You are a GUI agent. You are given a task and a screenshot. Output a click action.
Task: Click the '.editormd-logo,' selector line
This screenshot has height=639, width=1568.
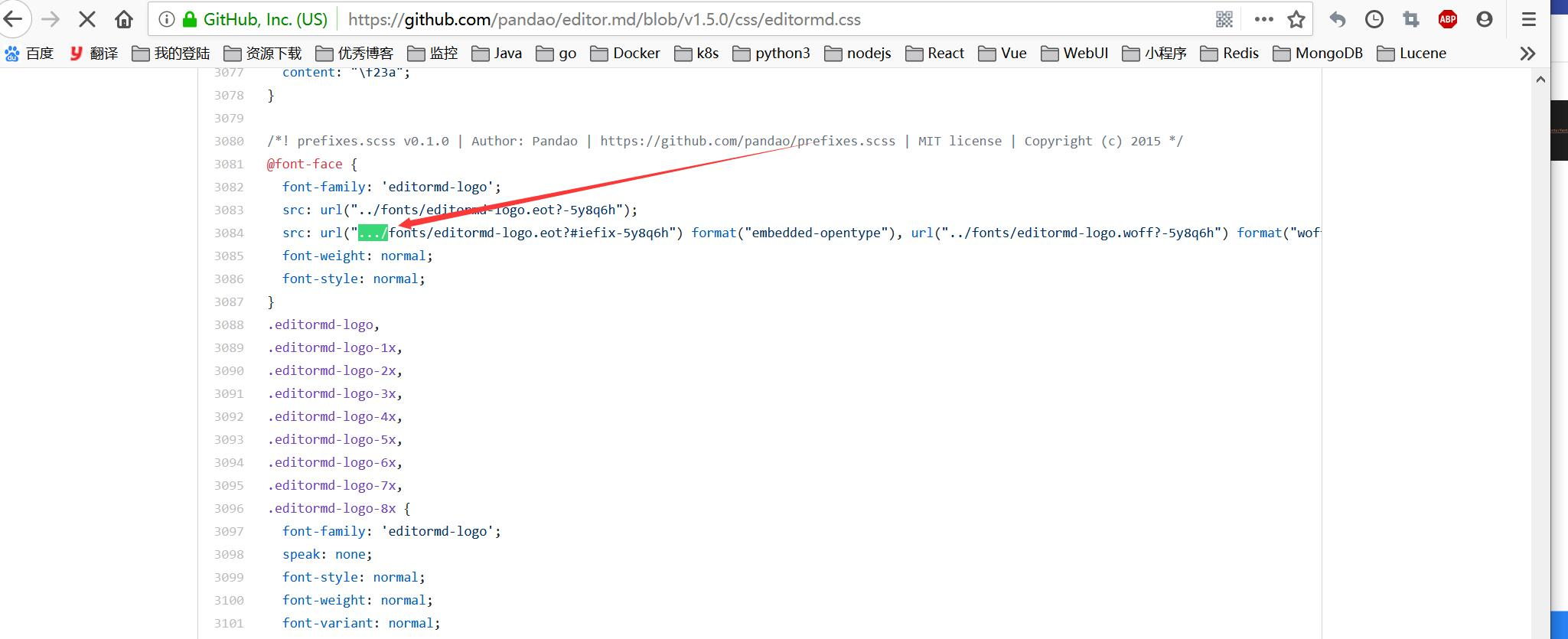(324, 325)
